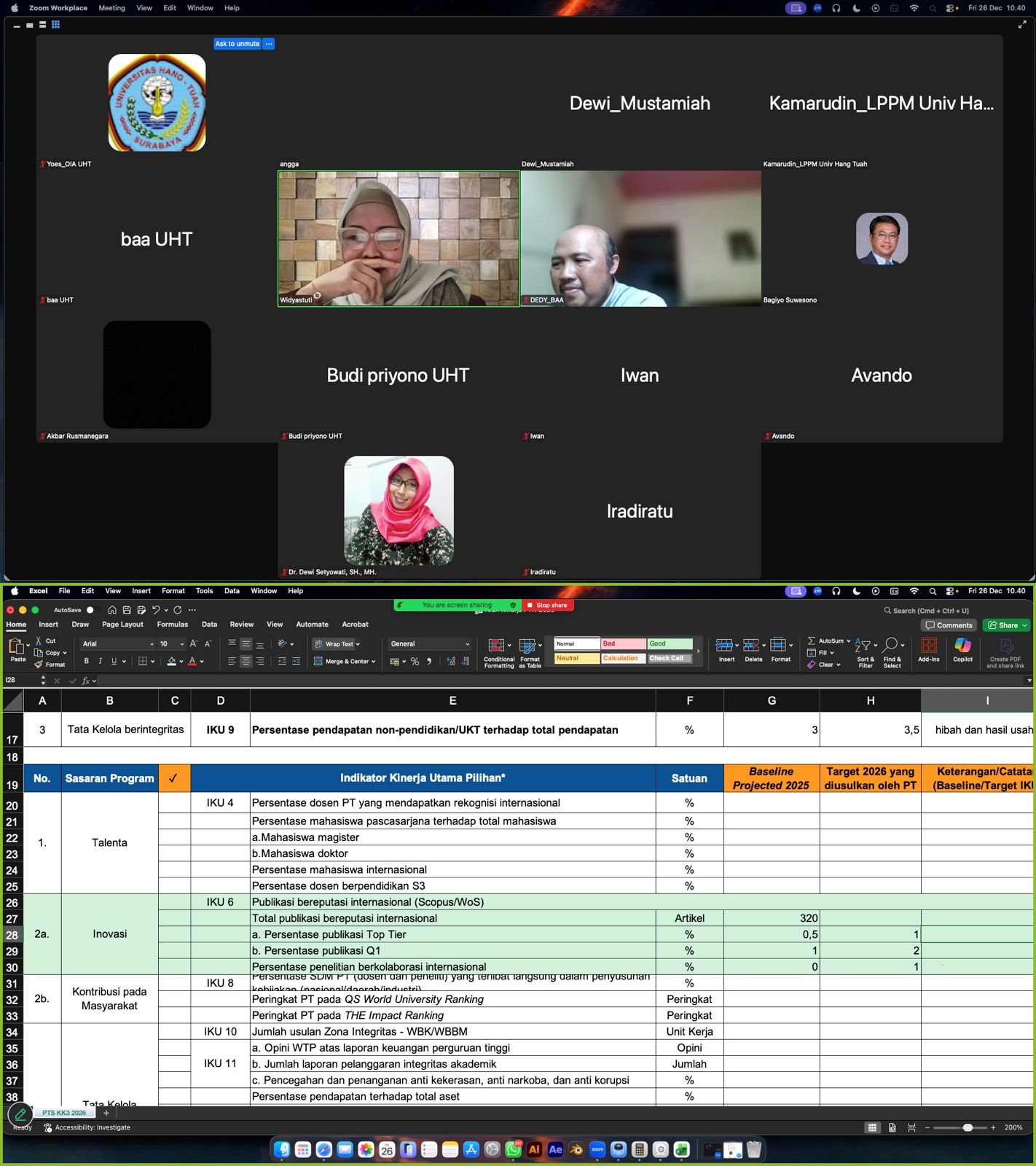Open the Arial font name dropdown
The width and height of the screenshot is (1036, 1166).
pyautogui.click(x=118, y=644)
